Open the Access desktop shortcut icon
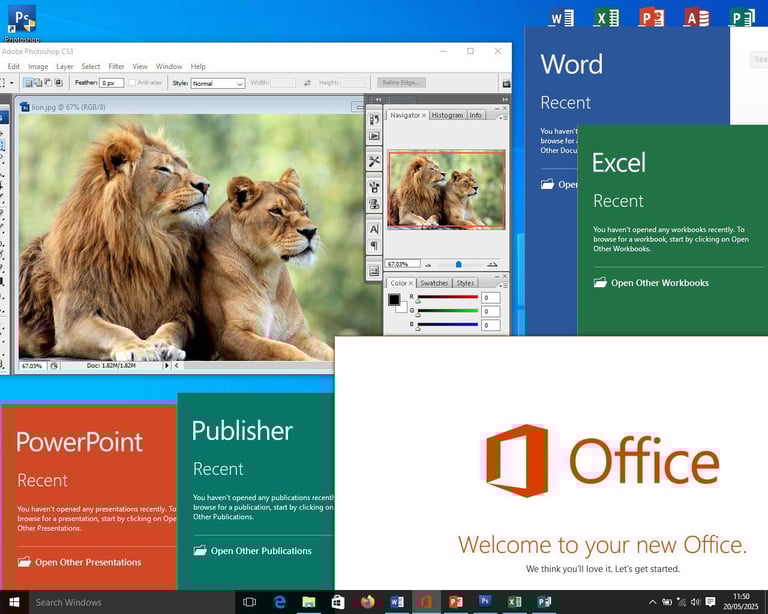This screenshot has height=614, width=768. pyautogui.click(x=696, y=18)
